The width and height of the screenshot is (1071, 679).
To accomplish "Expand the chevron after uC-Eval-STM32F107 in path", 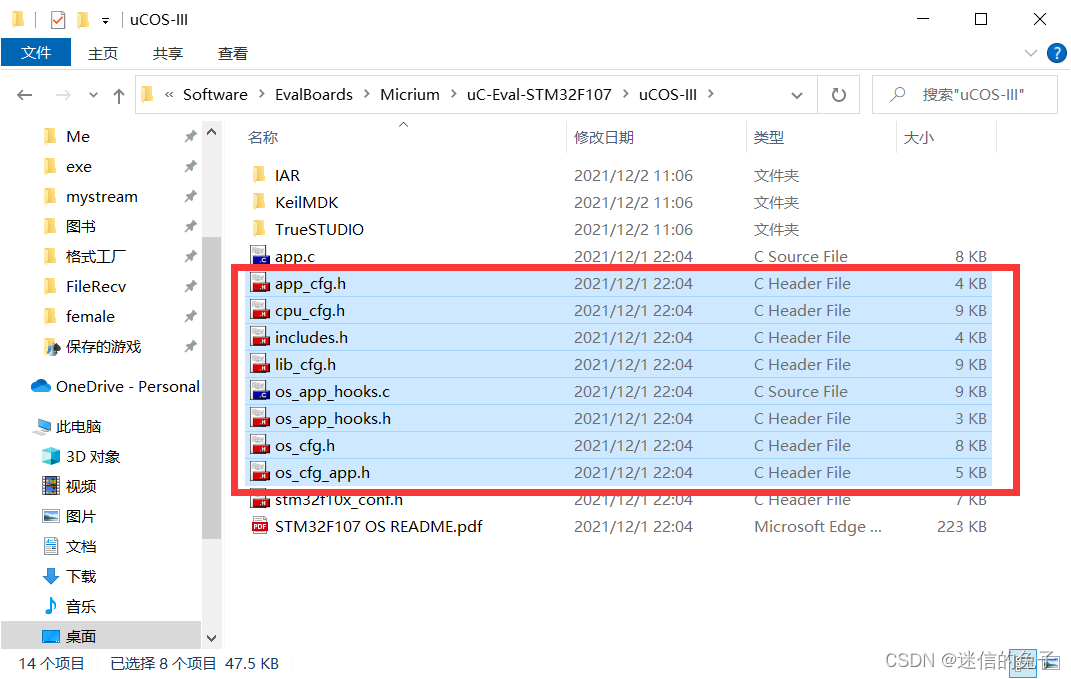I will point(626,94).
